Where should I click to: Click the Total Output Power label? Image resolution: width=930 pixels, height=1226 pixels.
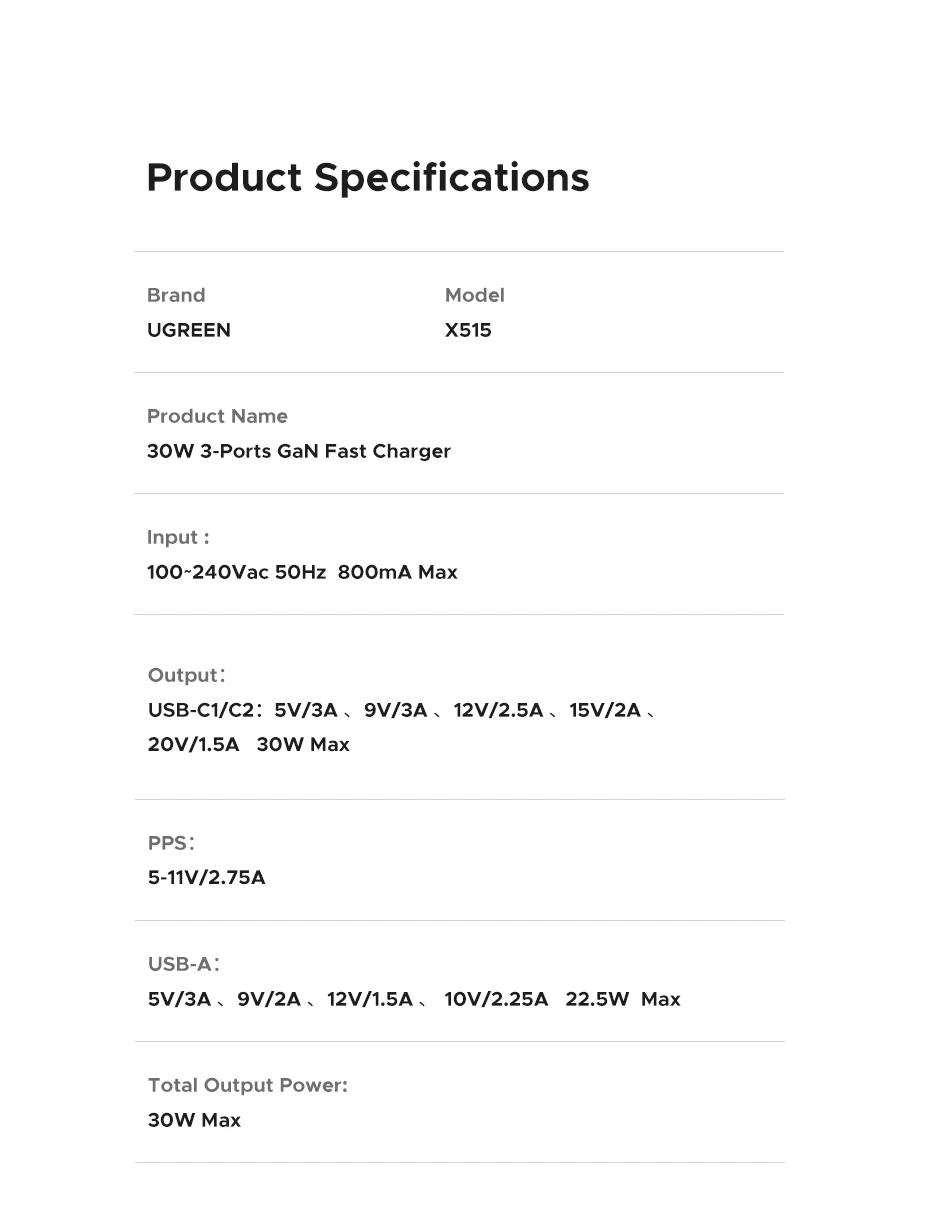(x=248, y=1085)
